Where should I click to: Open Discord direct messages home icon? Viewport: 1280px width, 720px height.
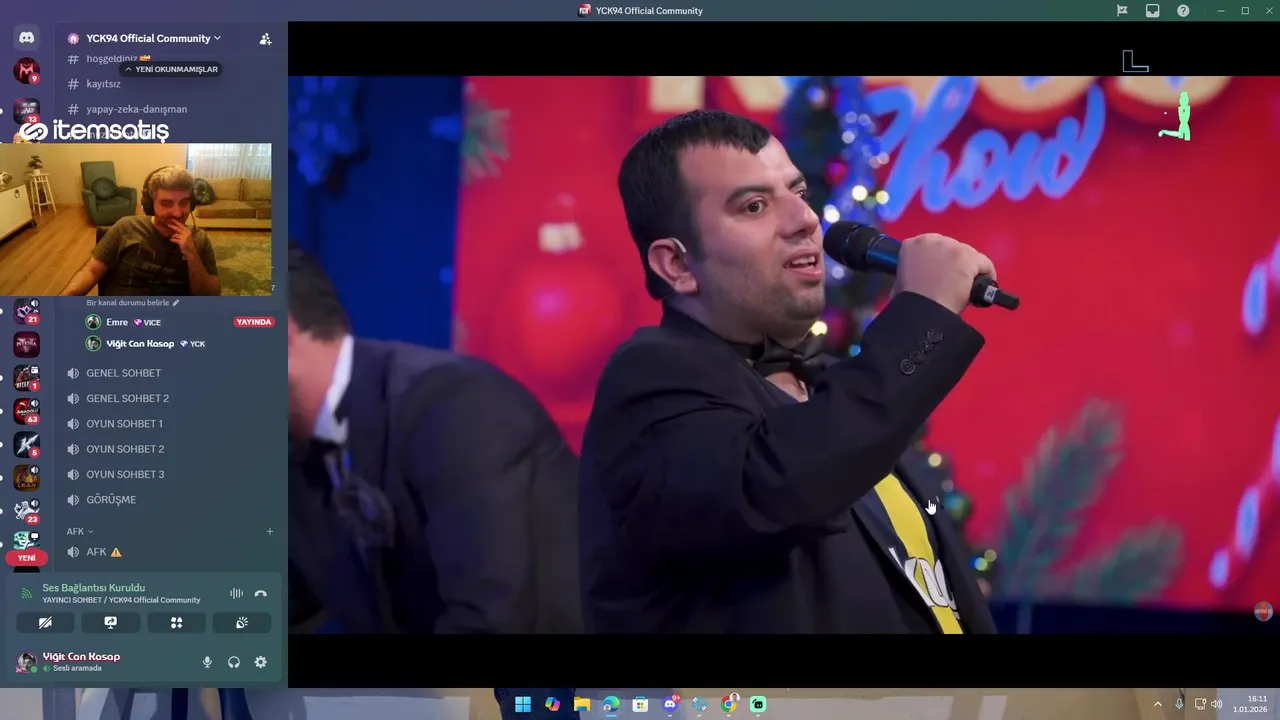pyautogui.click(x=26, y=38)
